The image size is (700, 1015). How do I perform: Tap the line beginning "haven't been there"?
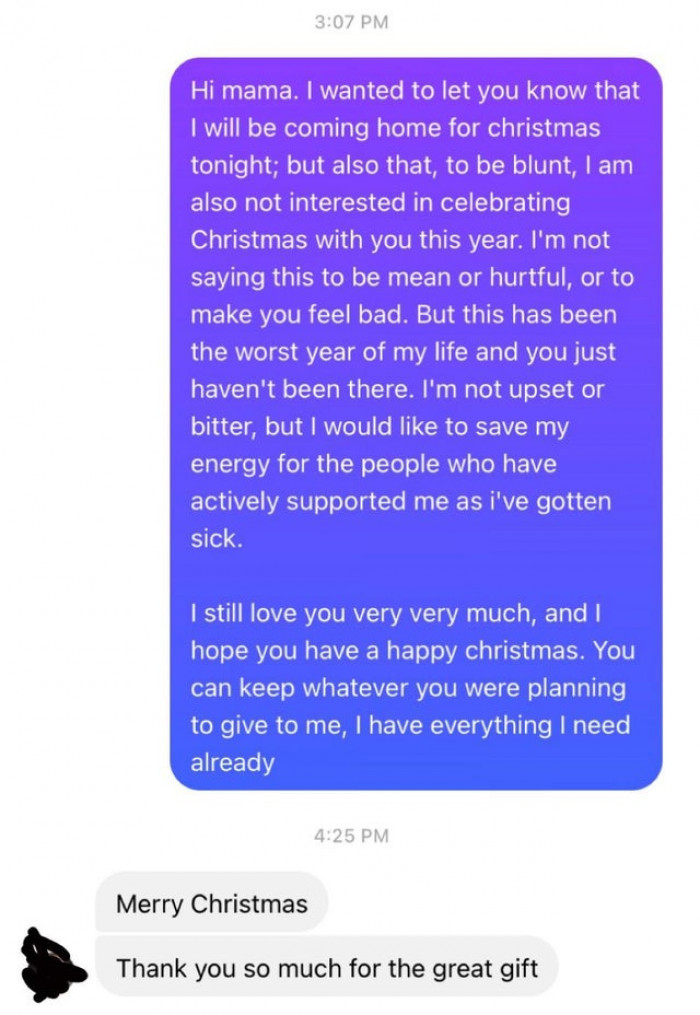point(290,389)
